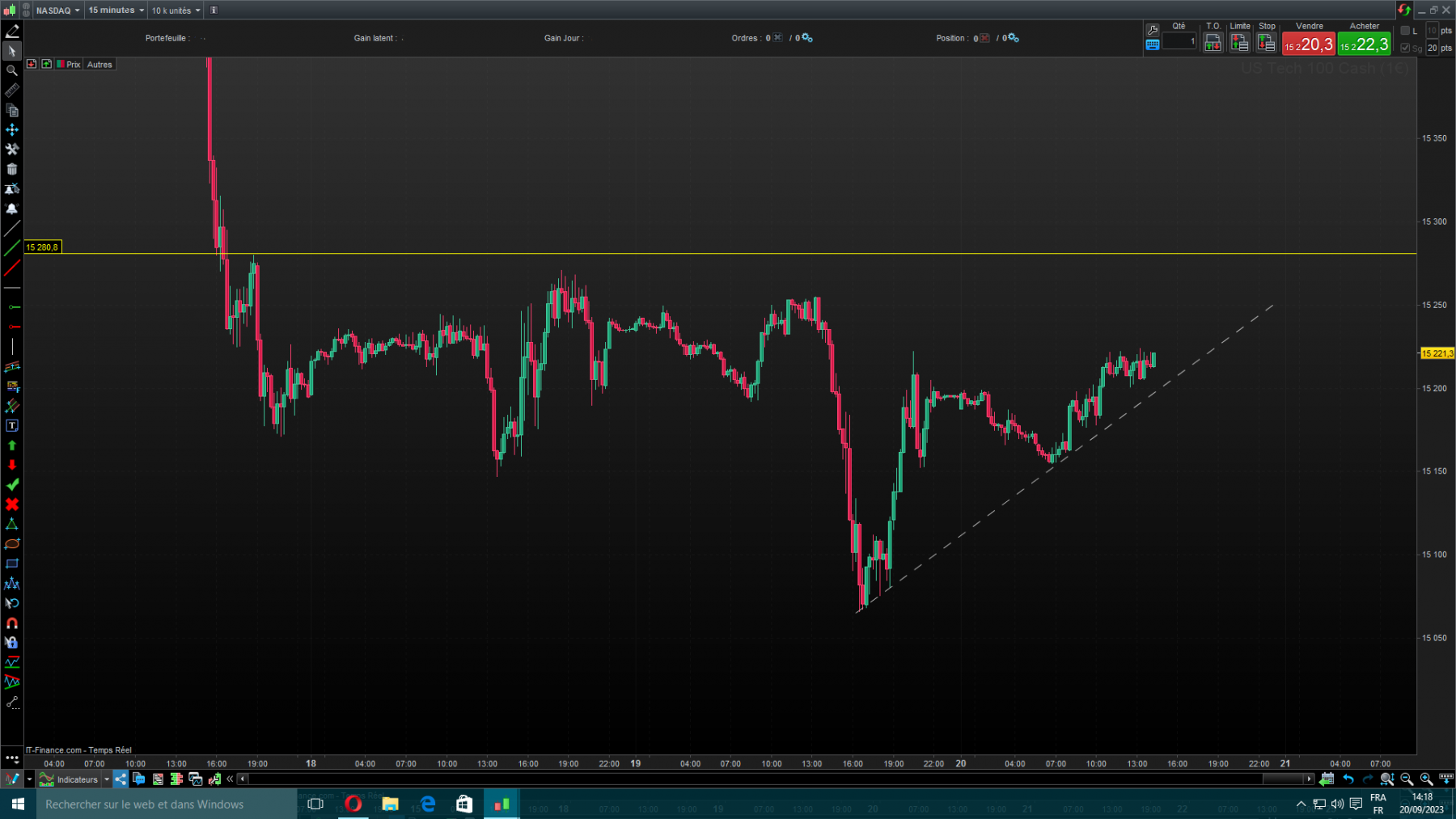
Task: Select the ruler measurement tool
Action: pos(12,91)
